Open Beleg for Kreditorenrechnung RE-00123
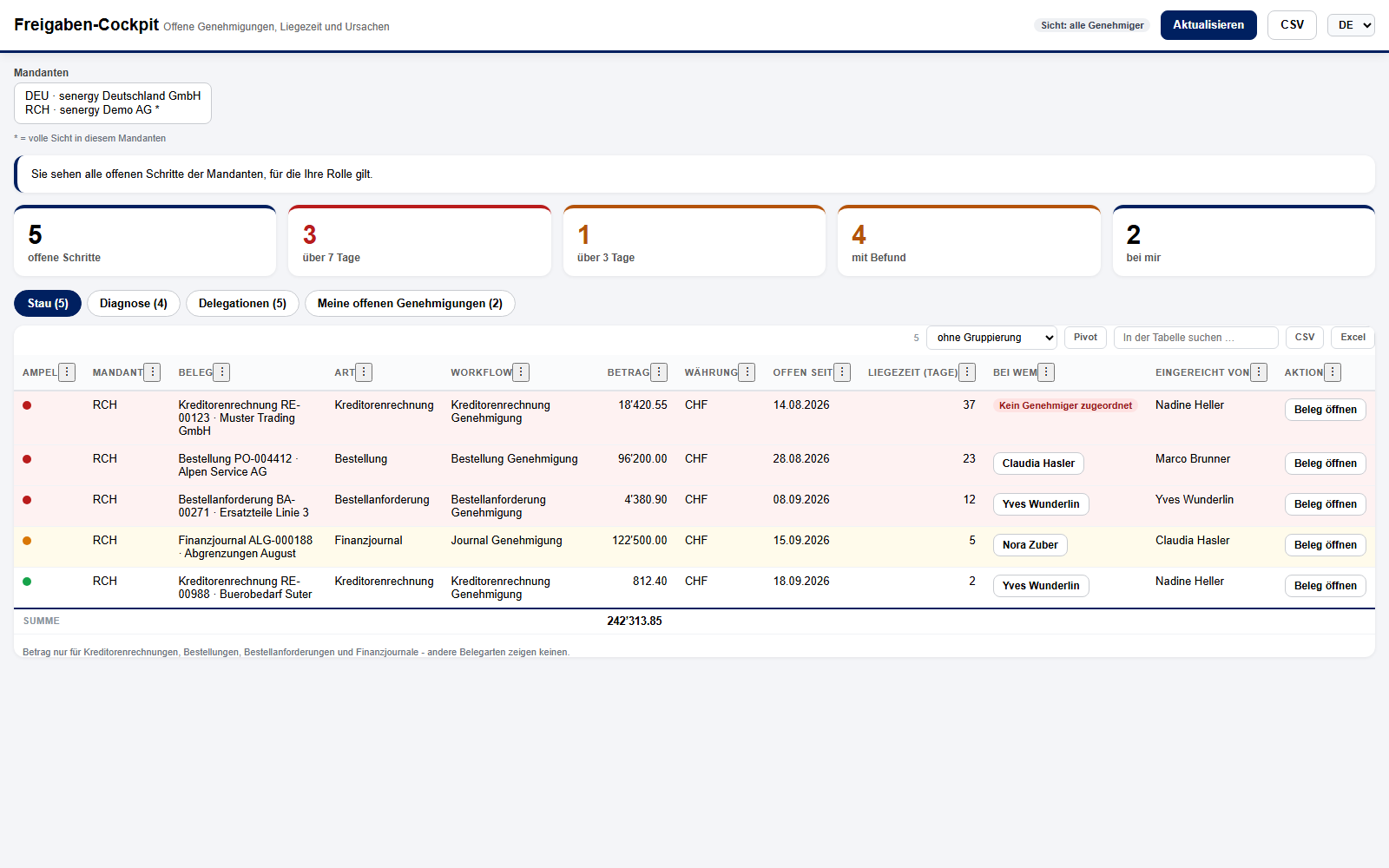The width and height of the screenshot is (1389, 868). coord(1325,410)
